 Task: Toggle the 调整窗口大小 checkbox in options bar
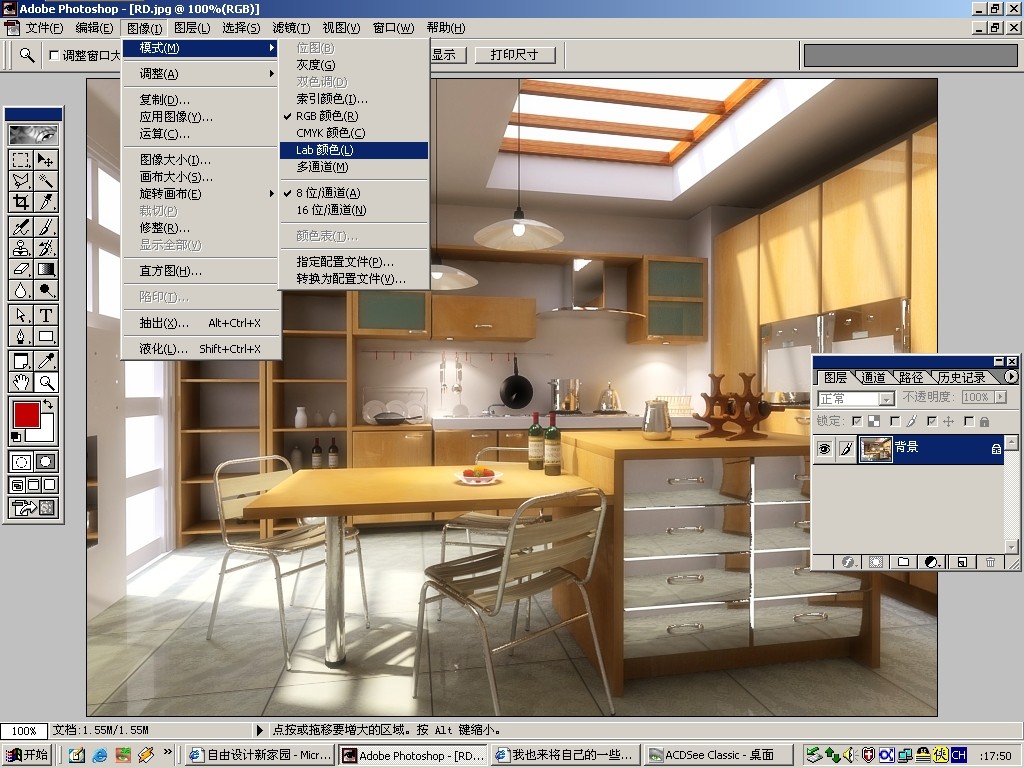[54, 56]
